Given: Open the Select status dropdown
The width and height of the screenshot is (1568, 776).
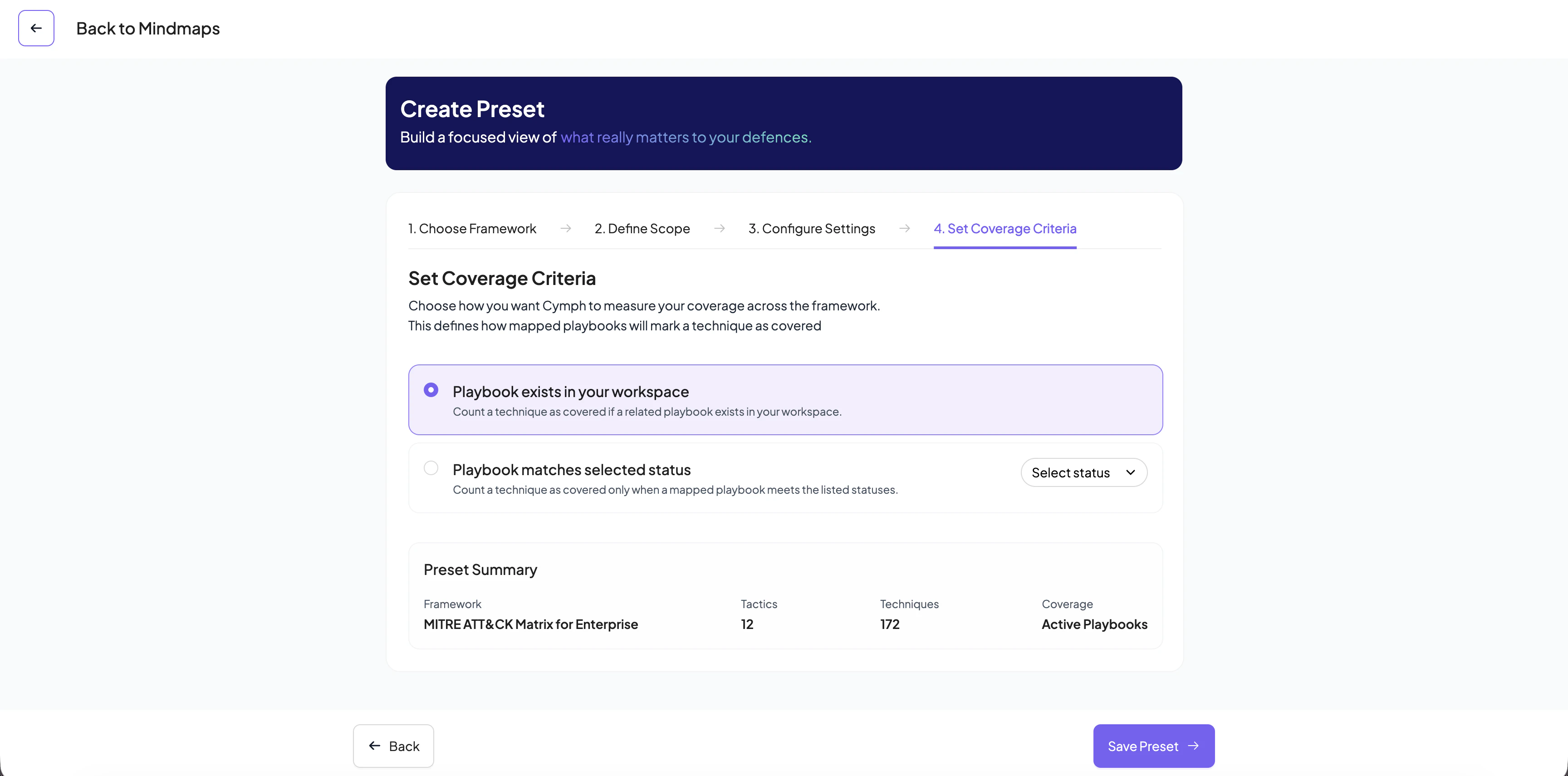Looking at the screenshot, I should (1083, 472).
